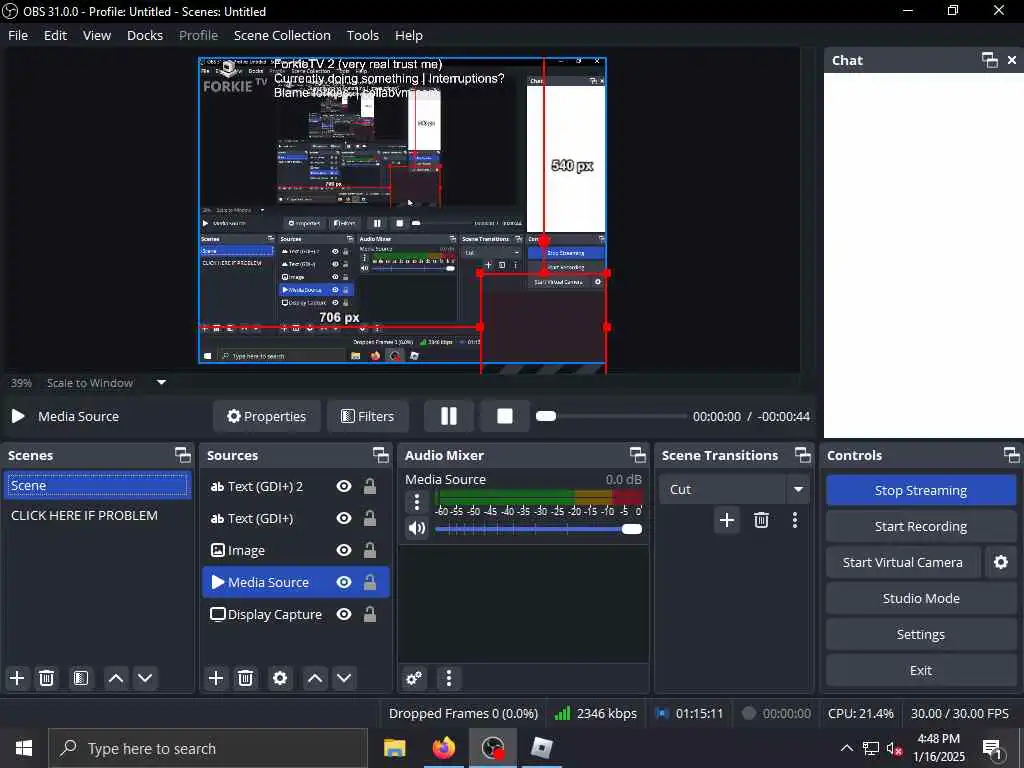Add a new source with plus icon
This screenshot has height=768, width=1024.
pos(216,678)
